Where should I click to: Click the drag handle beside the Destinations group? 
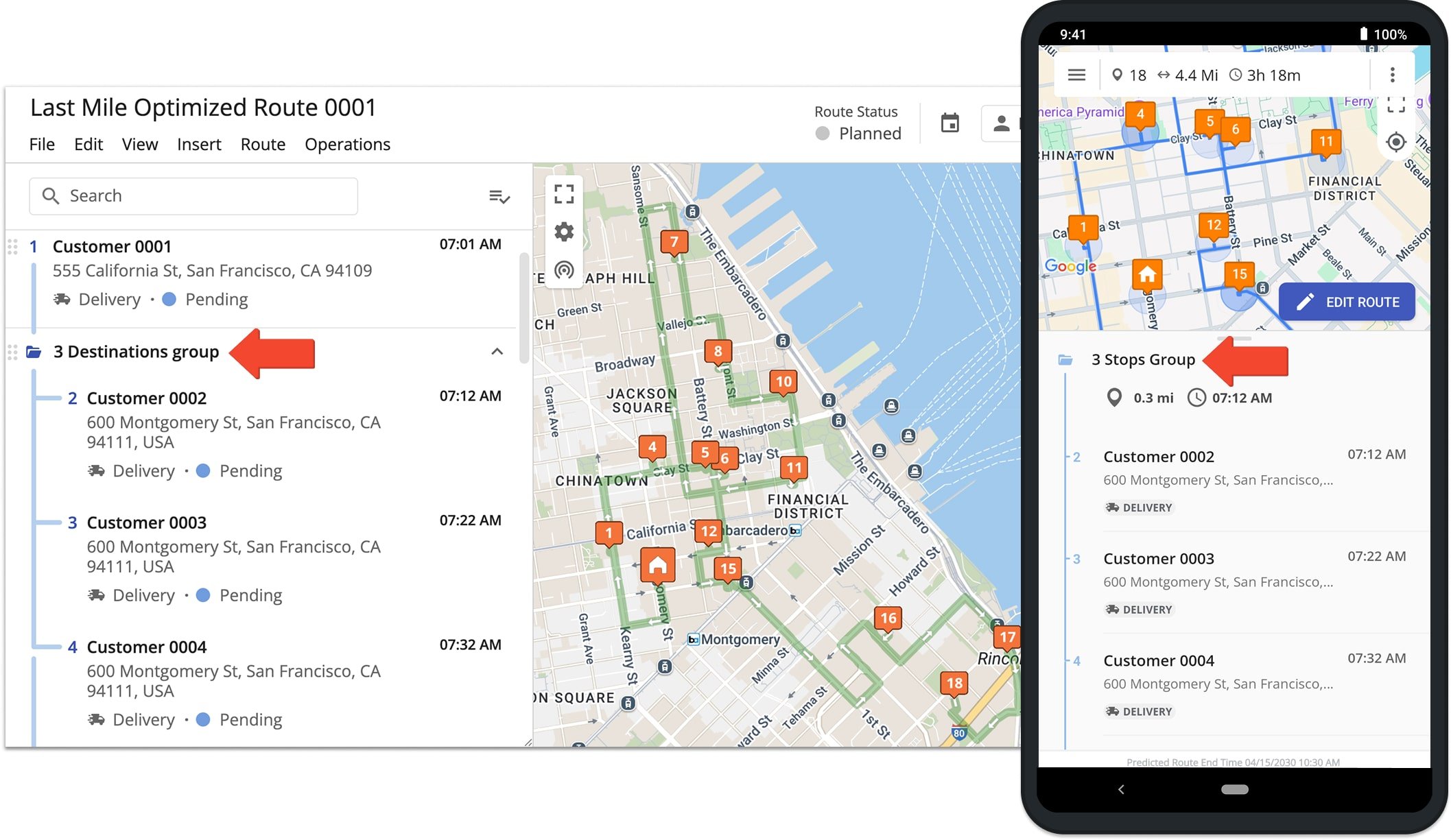tap(12, 352)
